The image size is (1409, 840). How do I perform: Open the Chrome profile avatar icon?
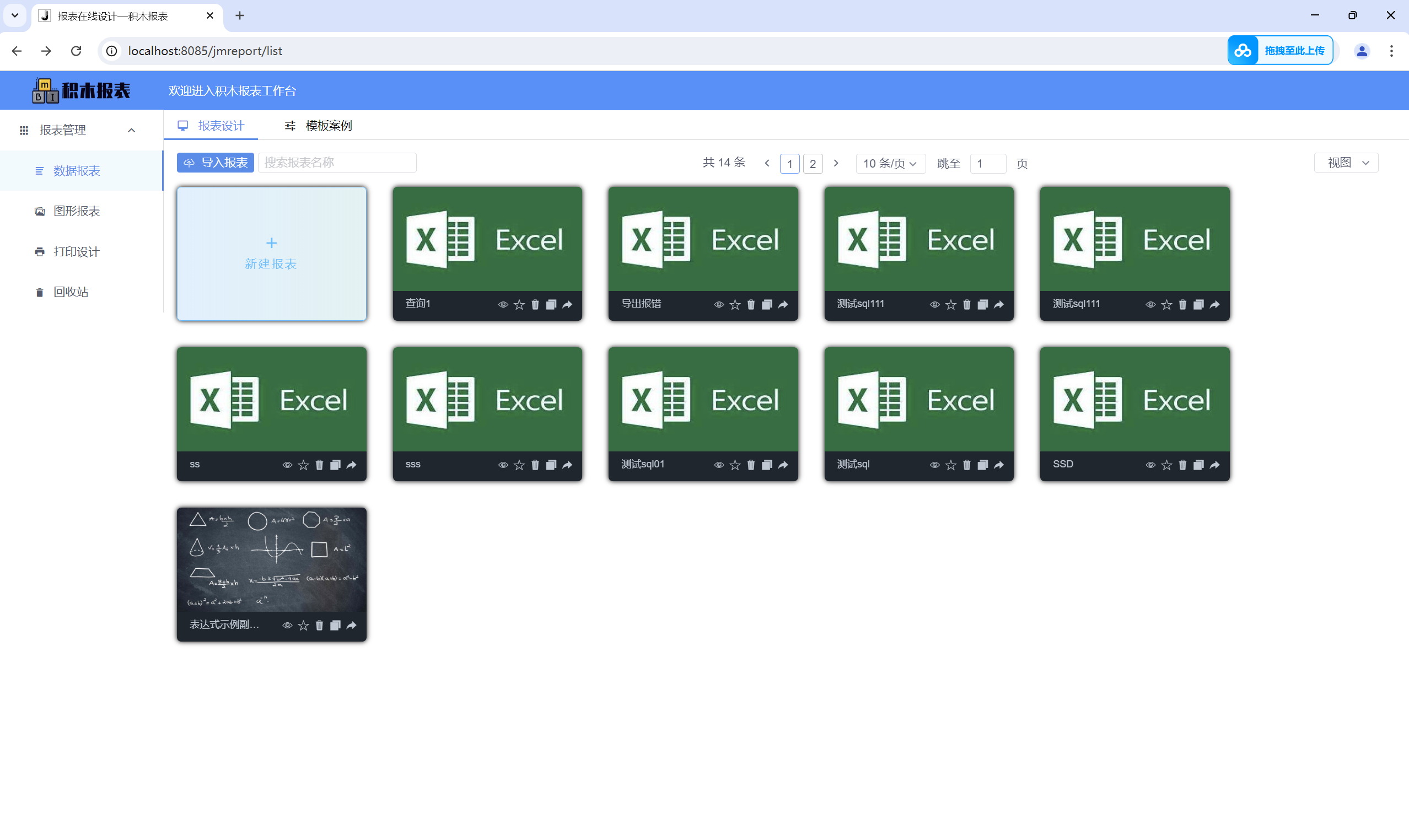click(x=1362, y=51)
